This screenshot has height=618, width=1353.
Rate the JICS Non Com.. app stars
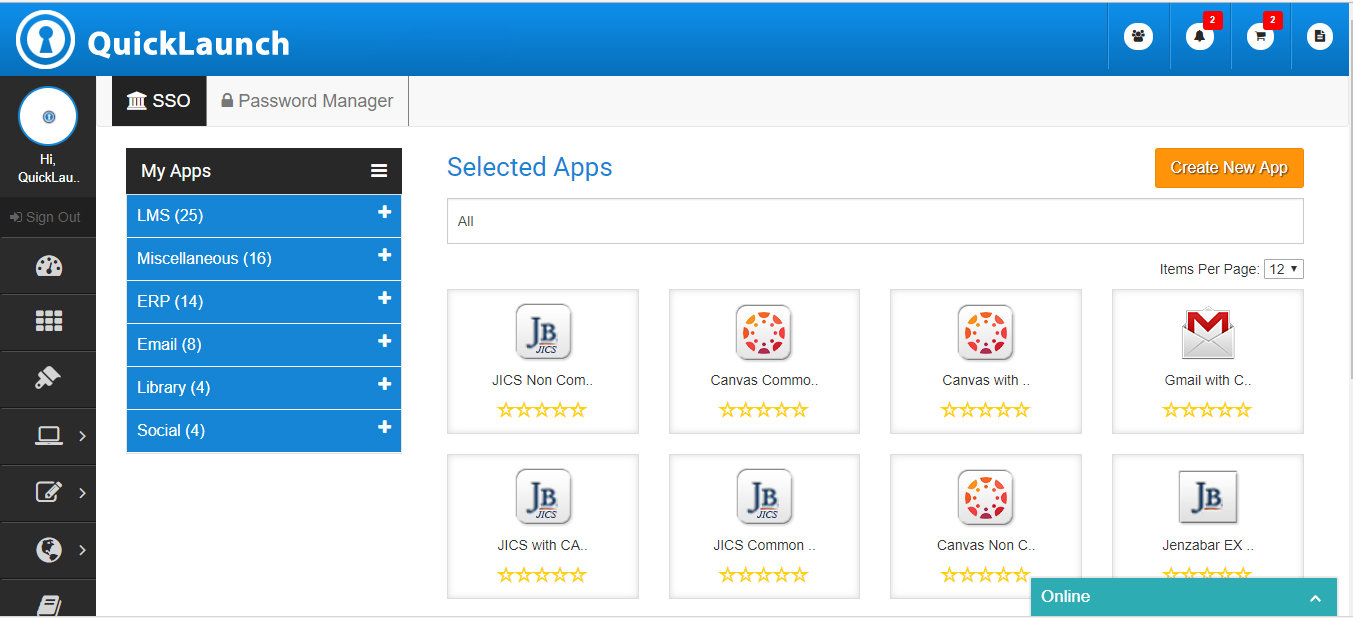[542, 410]
